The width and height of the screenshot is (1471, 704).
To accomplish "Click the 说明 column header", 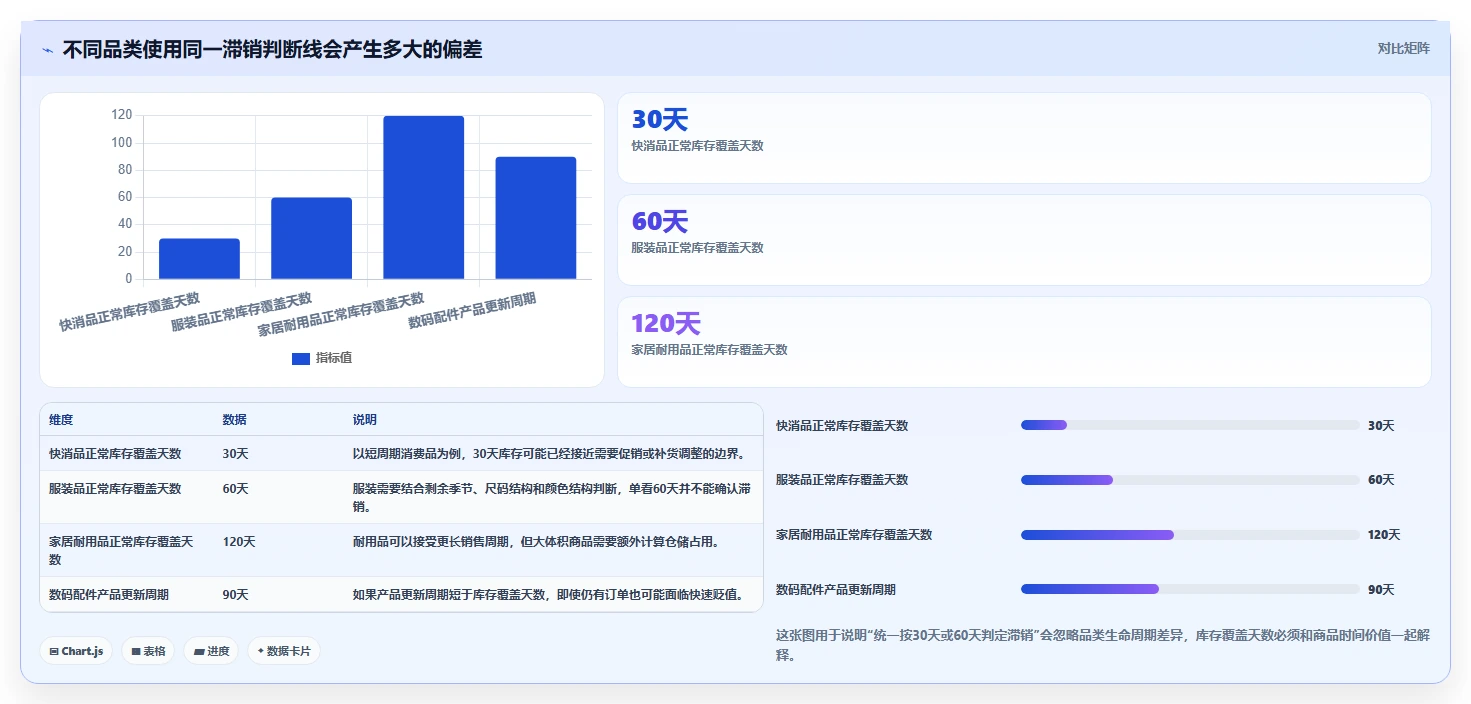I will [x=364, y=420].
